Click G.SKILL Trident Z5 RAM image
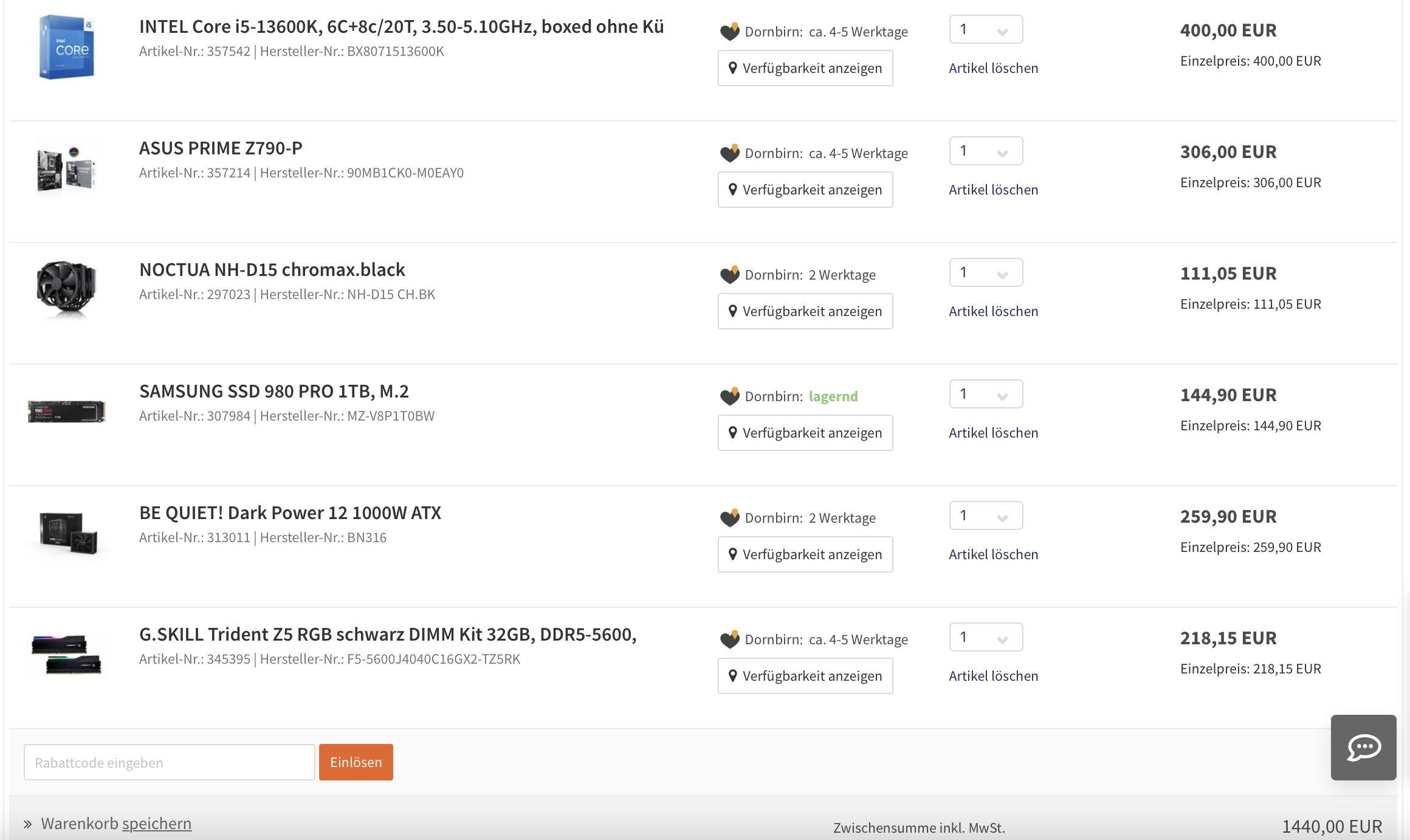The image size is (1410, 840). point(67,655)
